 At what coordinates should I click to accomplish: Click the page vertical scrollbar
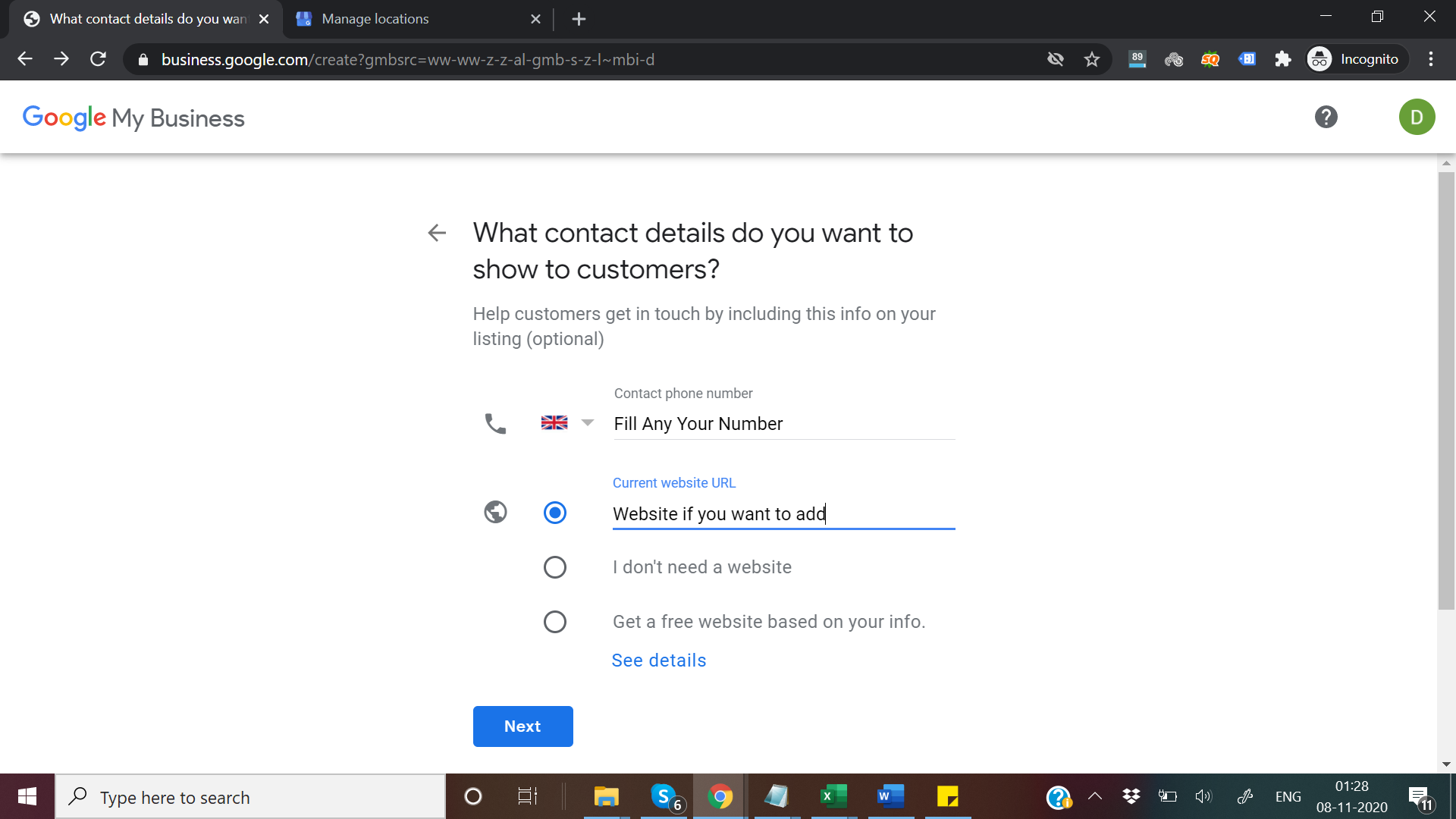[1446, 391]
